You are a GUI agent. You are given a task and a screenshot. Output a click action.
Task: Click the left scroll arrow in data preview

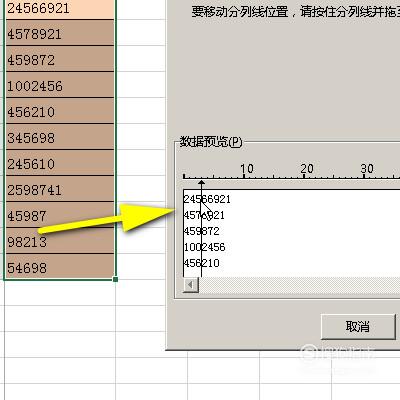pyautogui.click(x=191, y=285)
